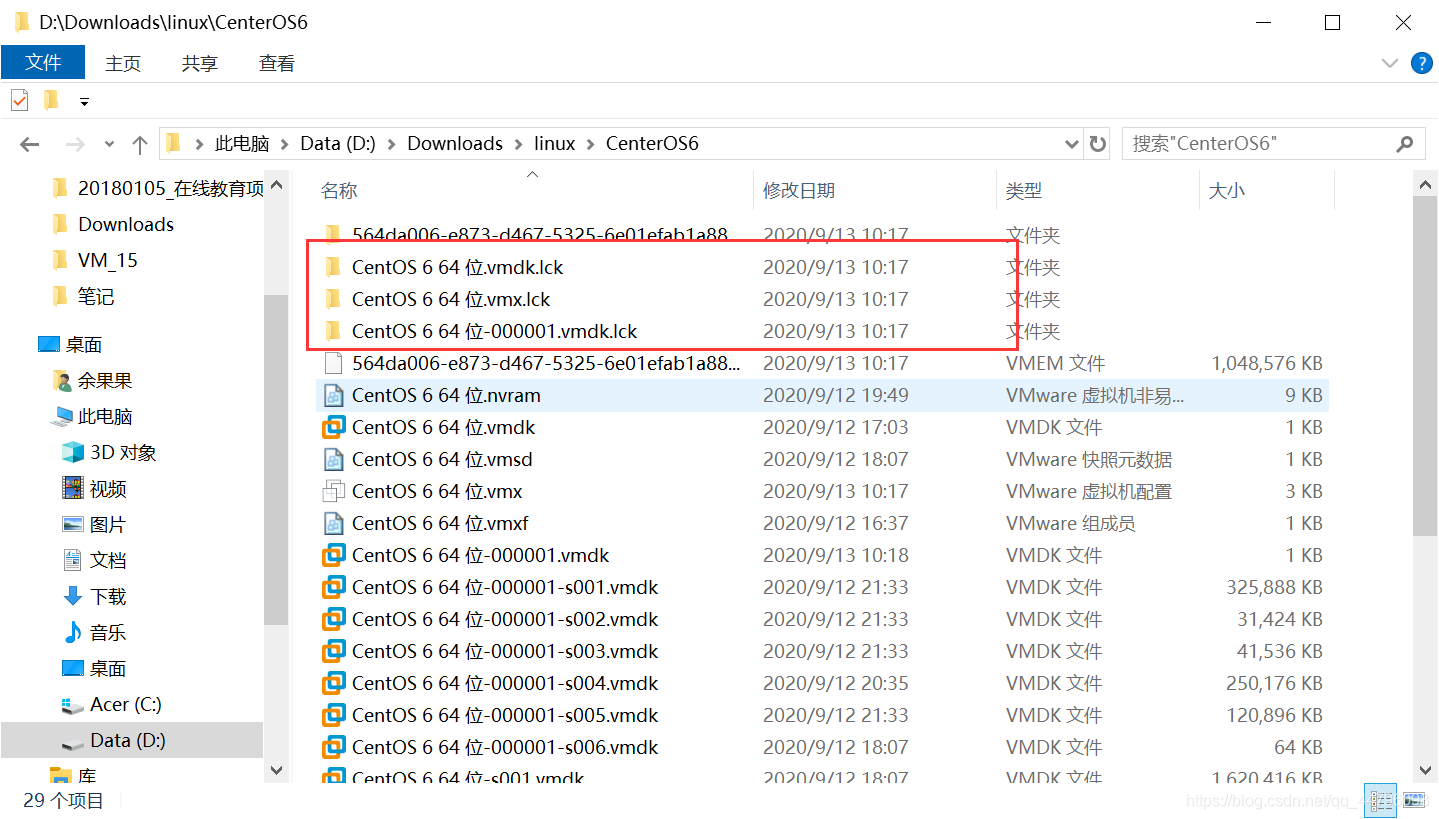Go forward with the forward arrow
Viewport: 1439px width, 819px height.
coord(75,144)
